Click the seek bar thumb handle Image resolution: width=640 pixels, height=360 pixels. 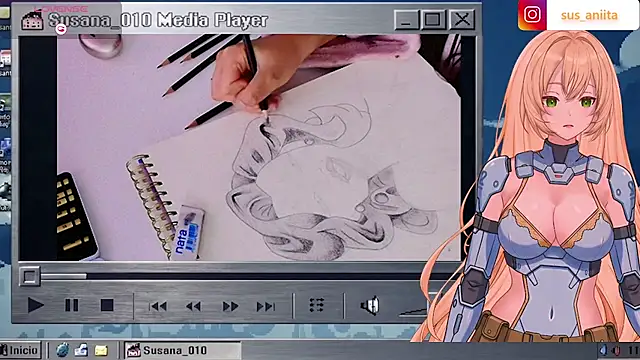tap(30, 276)
